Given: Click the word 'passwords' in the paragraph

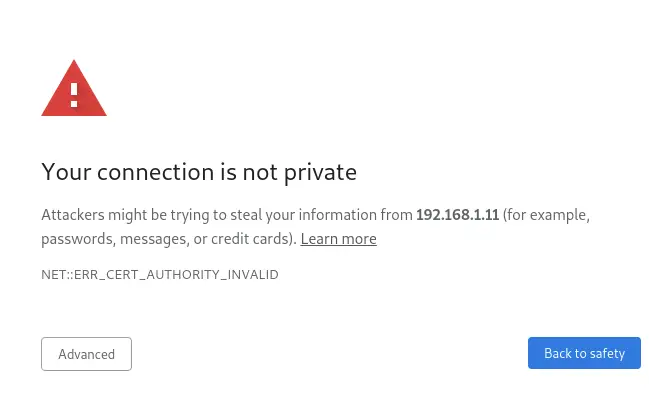Looking at the screenshot, I should [77, 240].
